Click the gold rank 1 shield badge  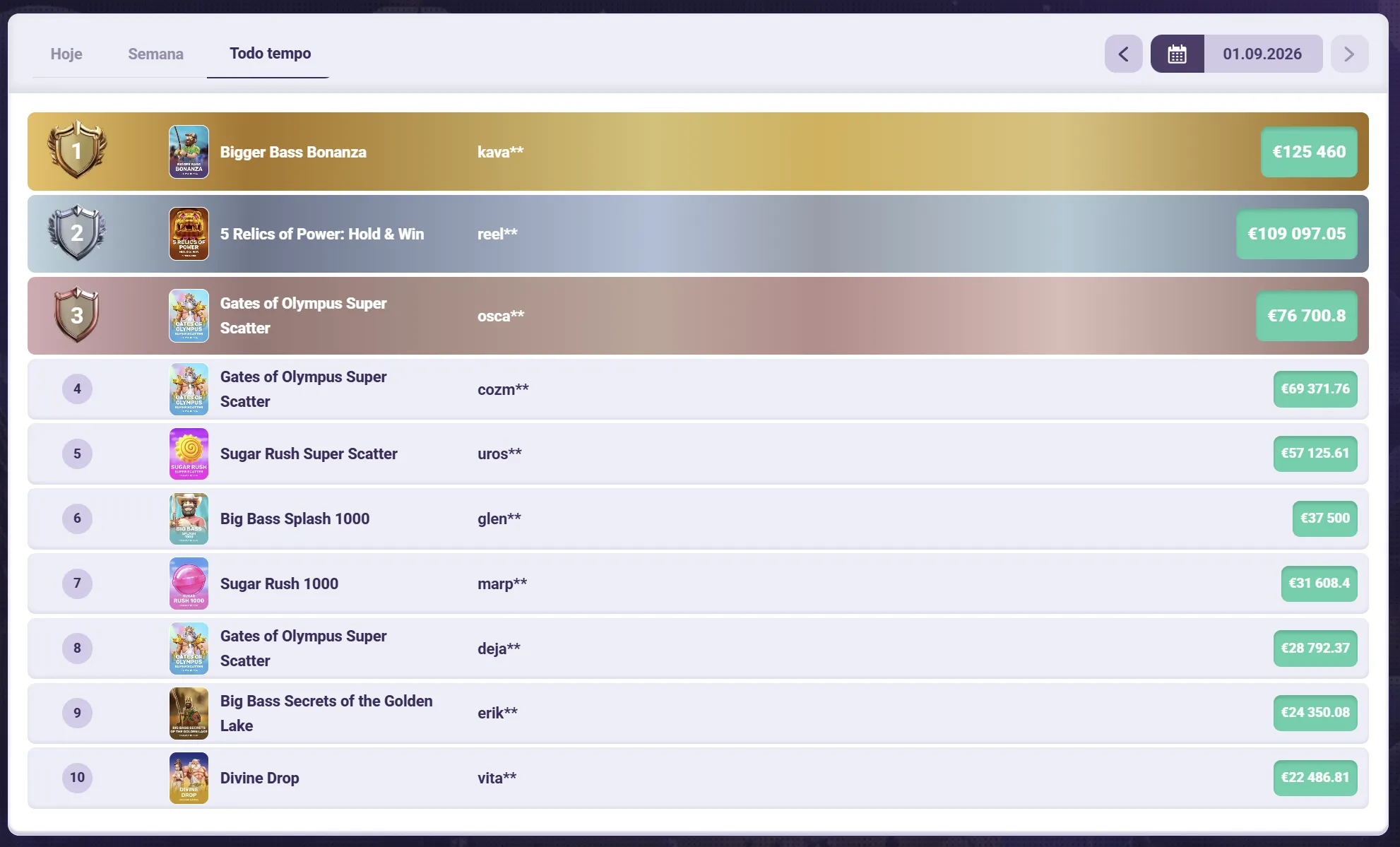pyautogui.click(x=77, y=150)
